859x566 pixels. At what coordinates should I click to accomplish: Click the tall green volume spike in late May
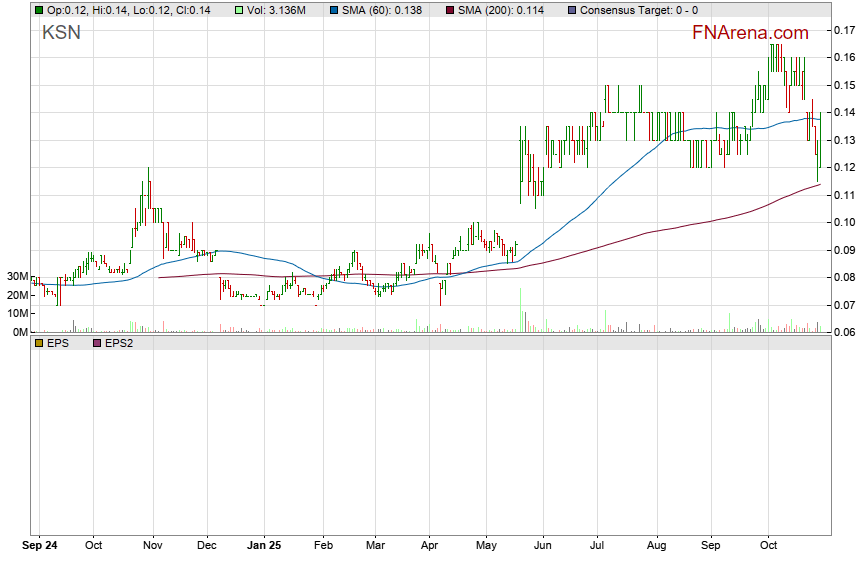click(x=521, y=312)
